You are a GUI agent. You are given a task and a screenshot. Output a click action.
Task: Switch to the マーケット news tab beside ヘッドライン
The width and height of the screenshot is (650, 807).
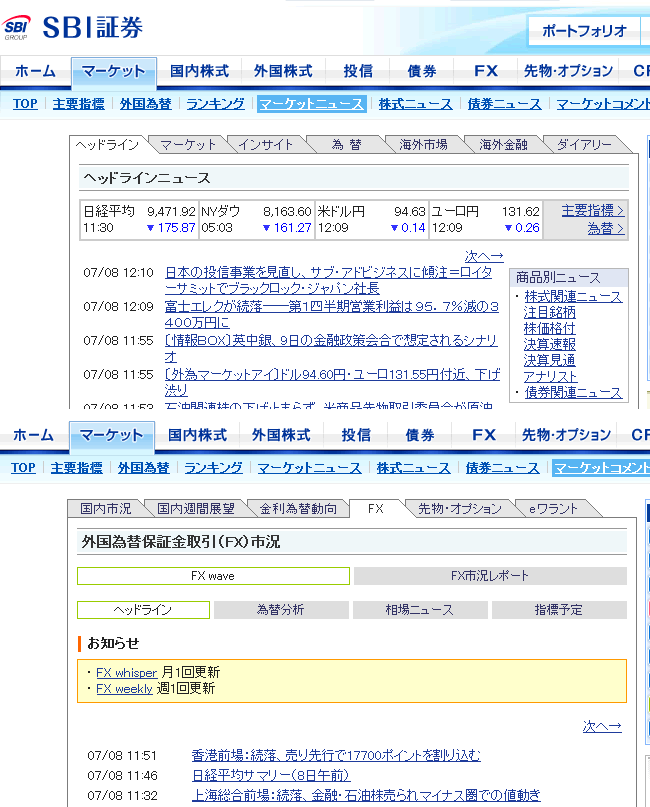click(187, 145)
